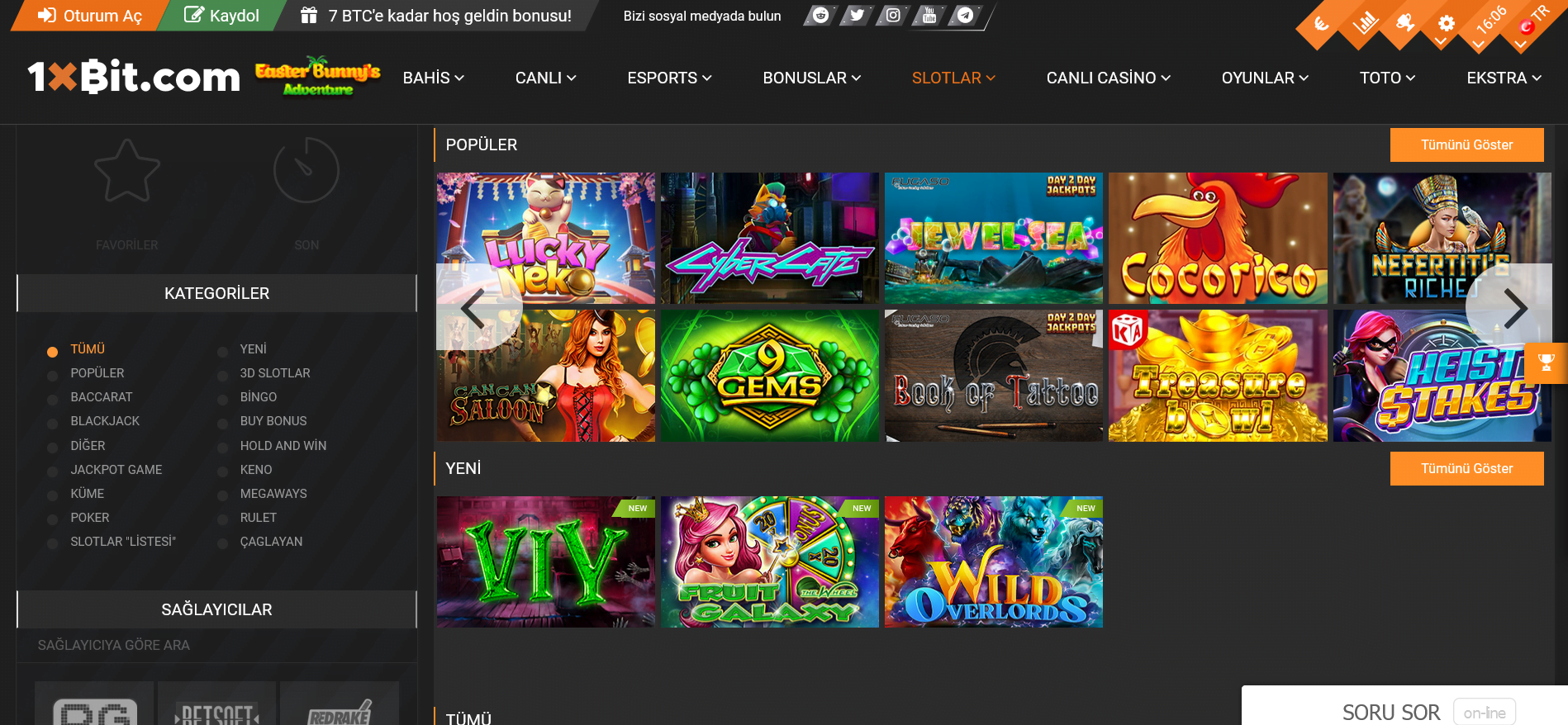Open Easter Bunny's Adventure promo logo
Screen dimensions: 1568x725
click(318, 77)
